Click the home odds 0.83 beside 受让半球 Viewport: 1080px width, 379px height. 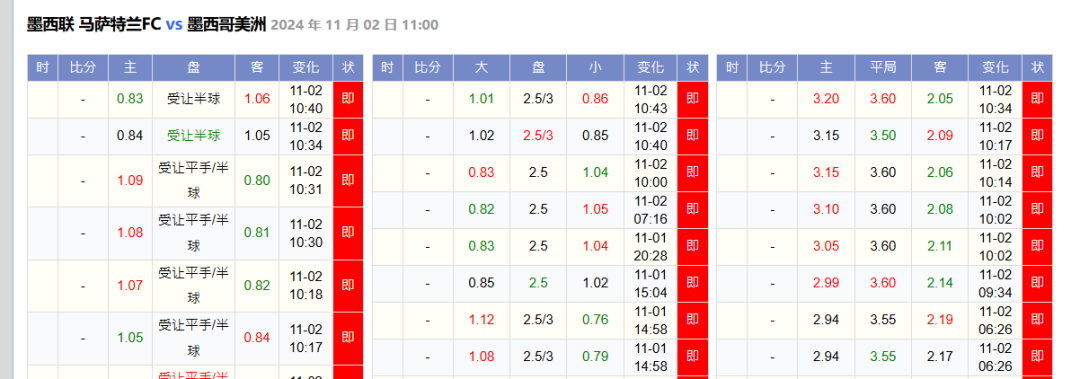pyautogui.click(x=130, y=99)
